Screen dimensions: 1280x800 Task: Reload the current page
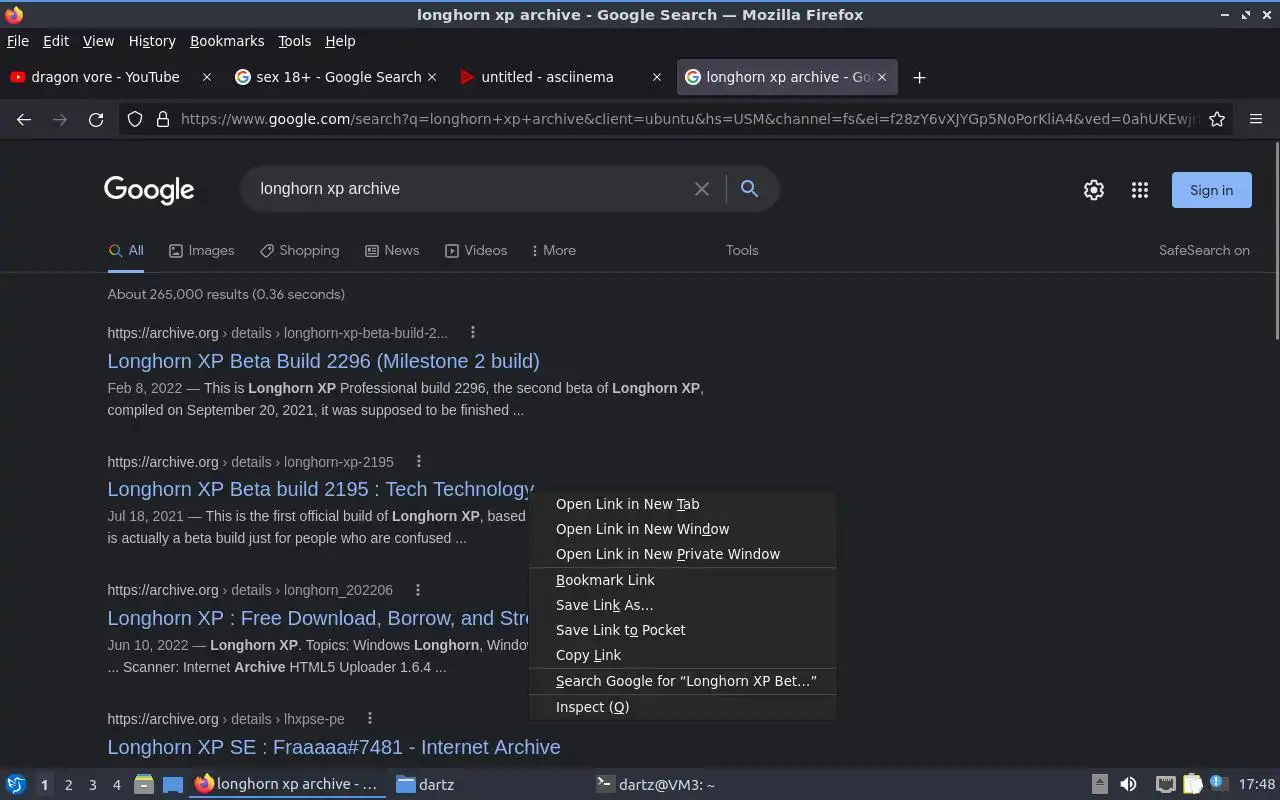pos(96,119)
